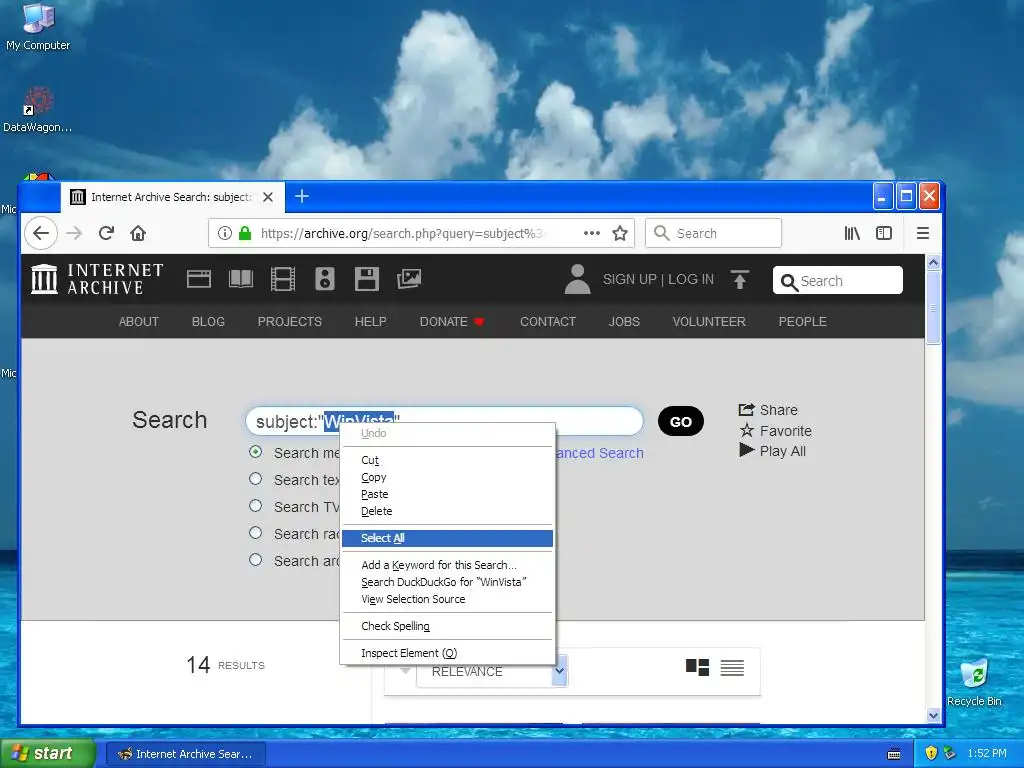Bookmark this page with star icon
Viewport: 1024px width, 768px height.
pyautogui.click(x=620, y=233)
